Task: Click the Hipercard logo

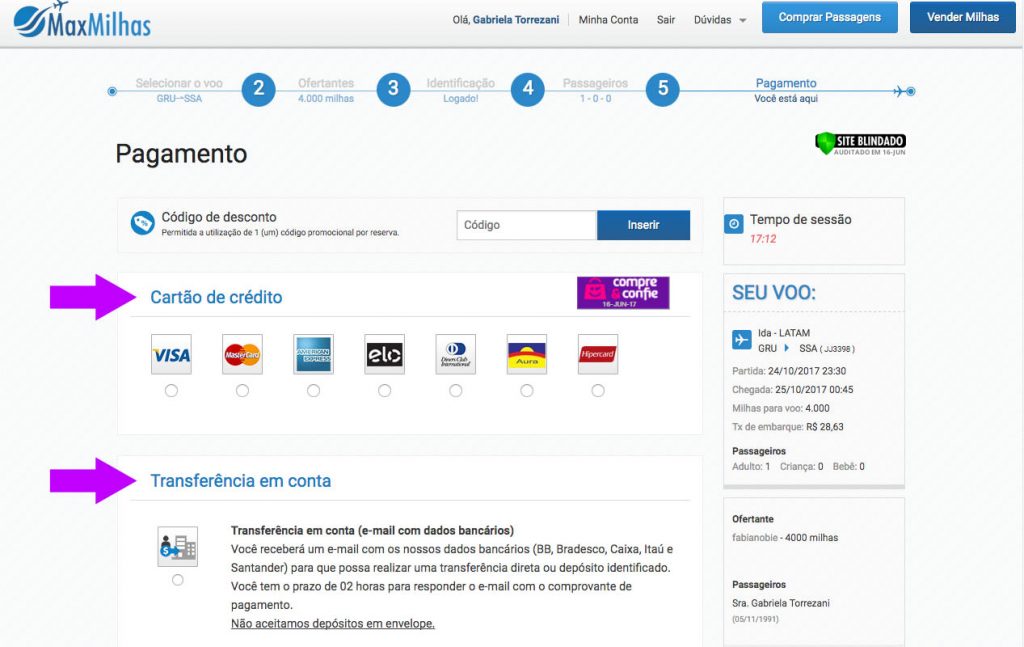Action: tap(598, 354)
